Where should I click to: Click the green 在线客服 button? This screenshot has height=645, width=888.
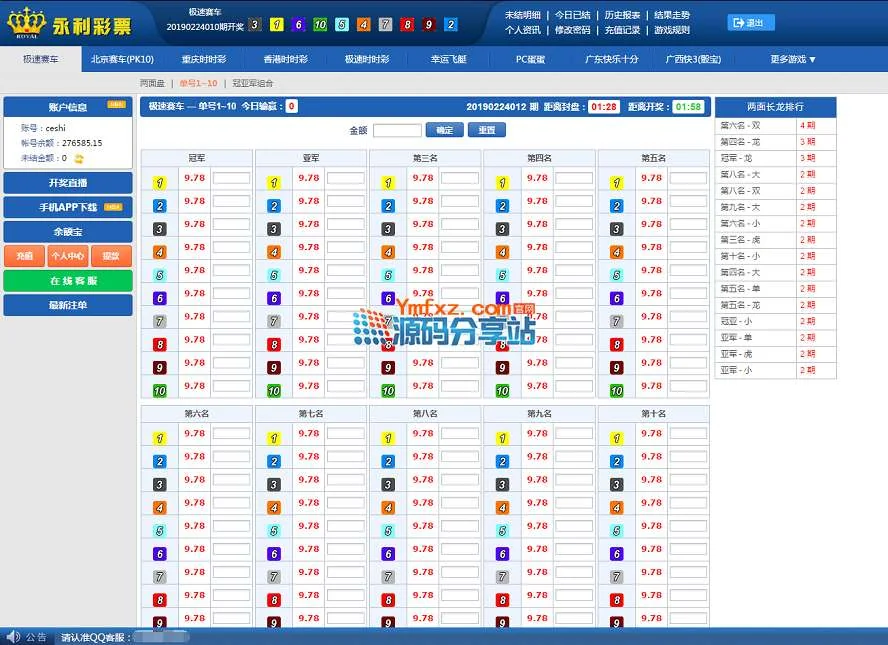click(68, 281)
